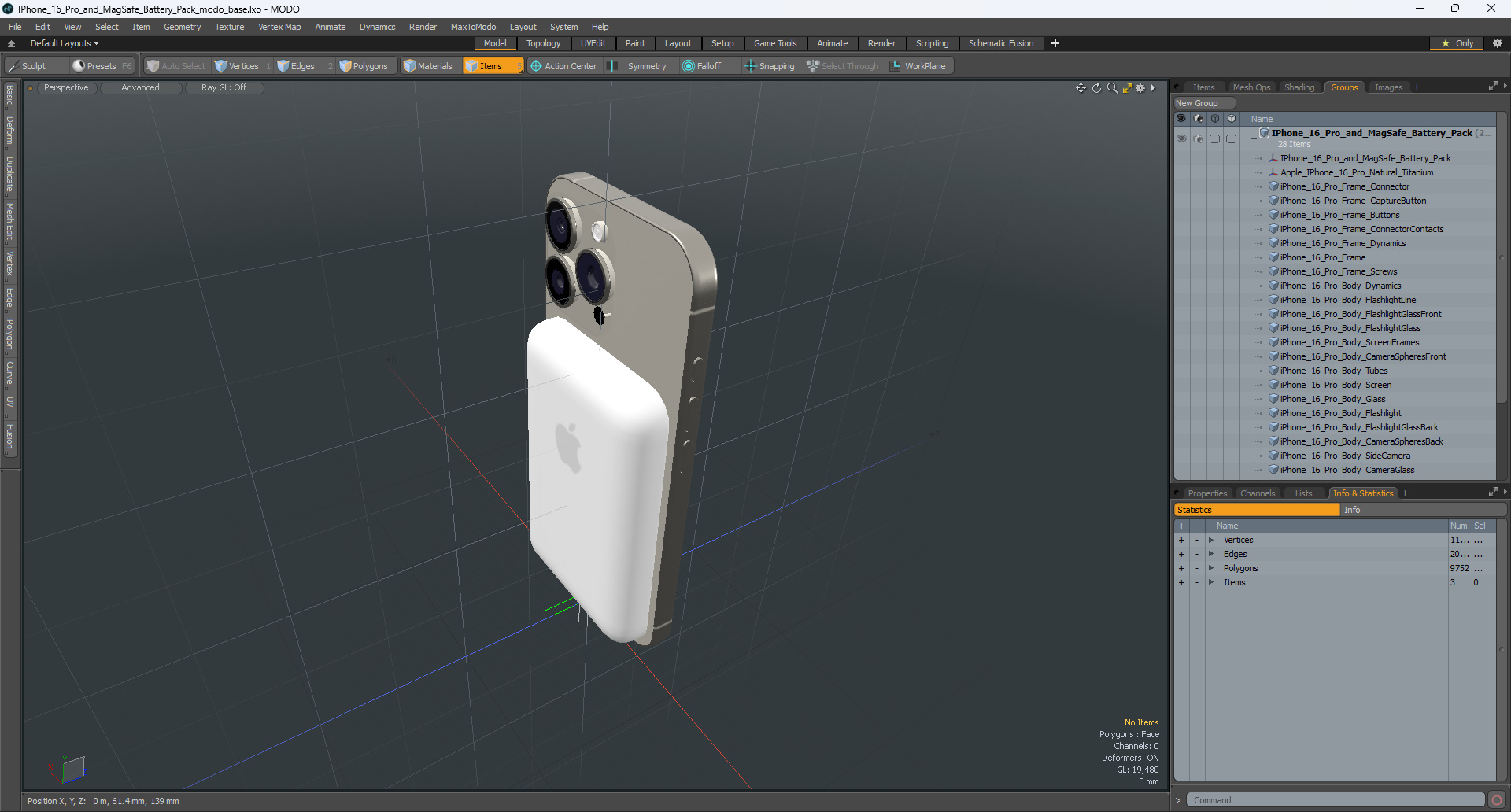1511x812 pixels.
Task: Add a new layout tab with plus
Action: coord(1055,43)
